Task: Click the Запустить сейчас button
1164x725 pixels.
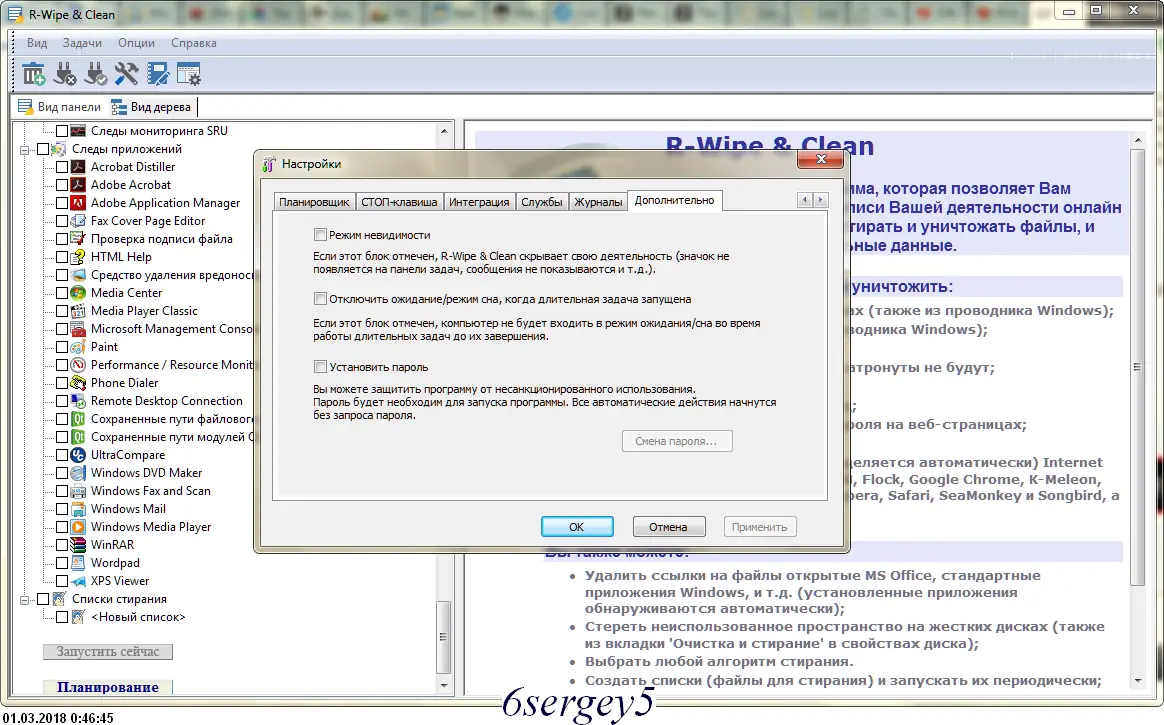Action: coord(108,652)
